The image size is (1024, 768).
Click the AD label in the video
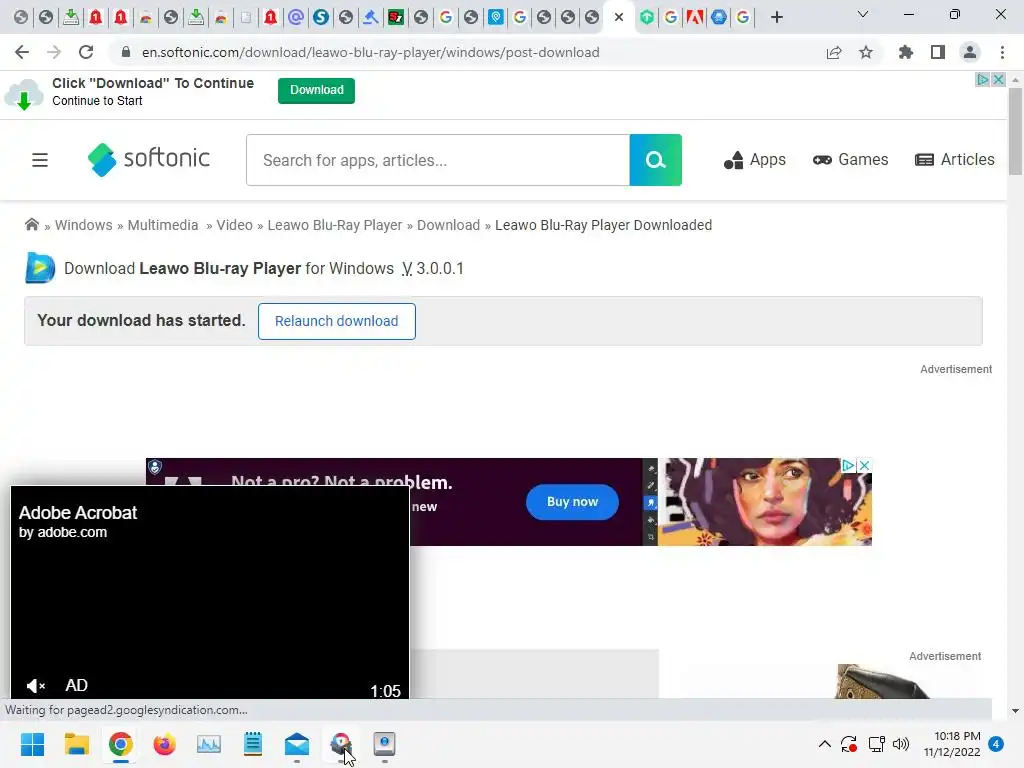(76, 685)
